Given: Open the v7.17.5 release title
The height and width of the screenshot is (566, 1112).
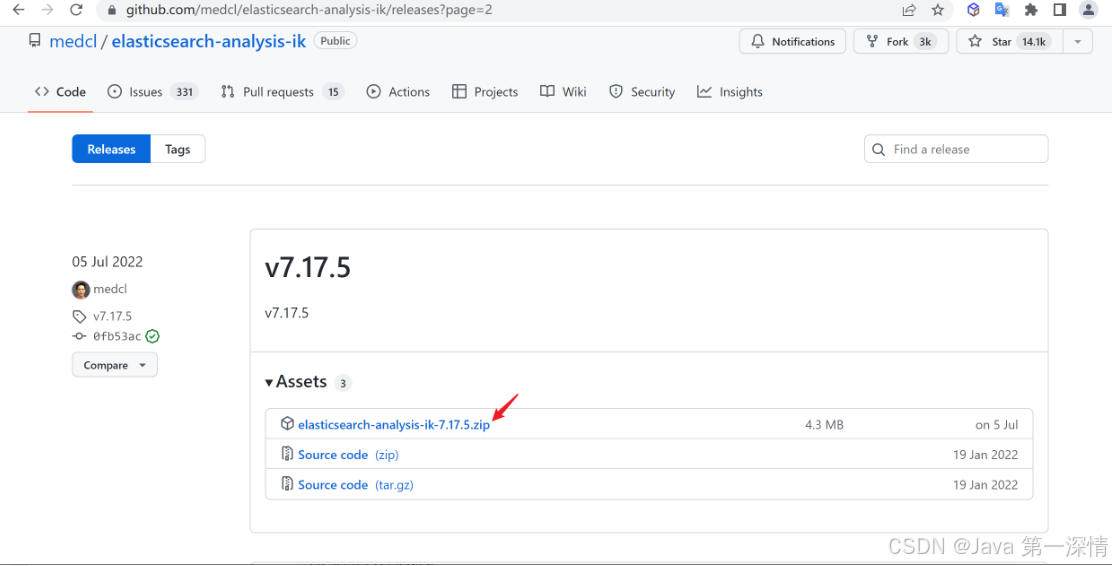Looking at the screenshot, I should click(308, 267).
